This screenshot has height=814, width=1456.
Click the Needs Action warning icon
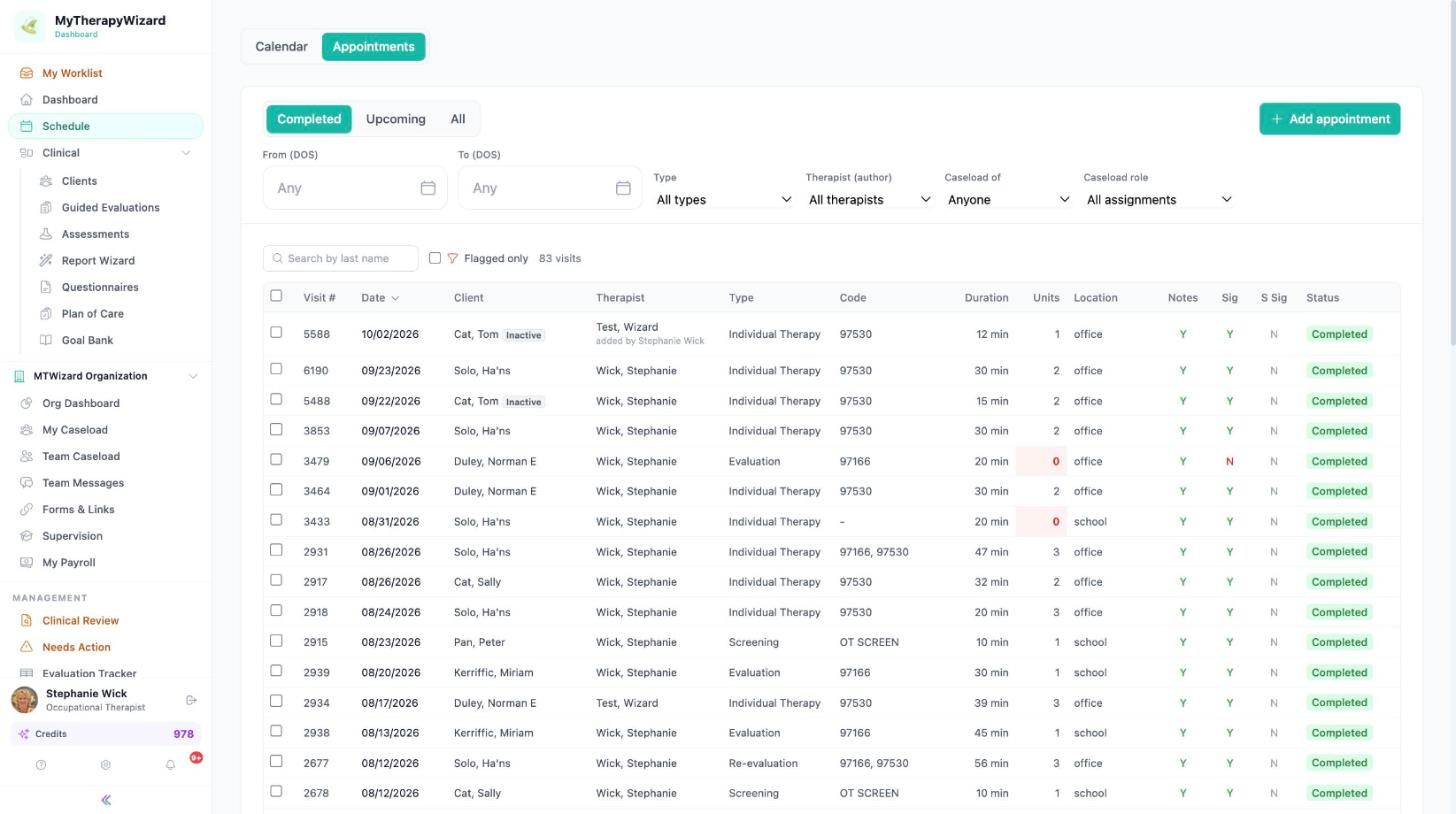[x=26, y=647]
